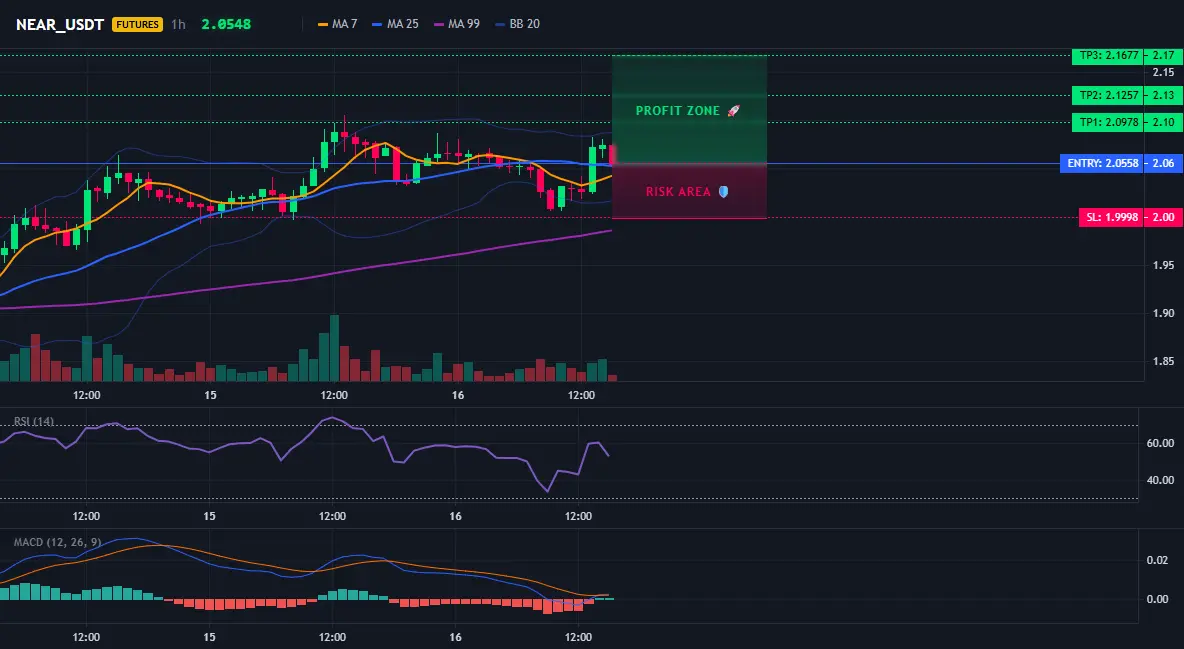Image resolution: width=1184 pixels, height=649 pixels.
Task: Click the 15 date label under MACD panel
Action: tap(209, 638)
